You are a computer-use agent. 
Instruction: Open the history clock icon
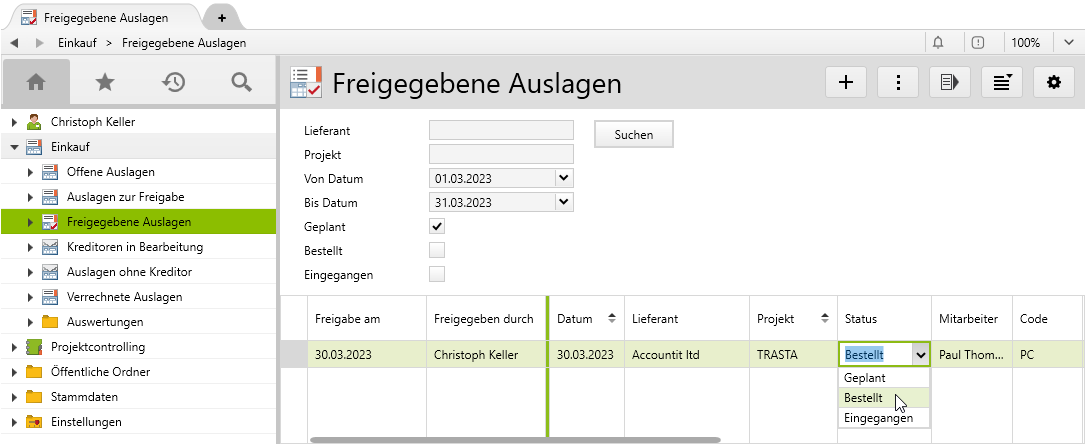coord(173,83)
